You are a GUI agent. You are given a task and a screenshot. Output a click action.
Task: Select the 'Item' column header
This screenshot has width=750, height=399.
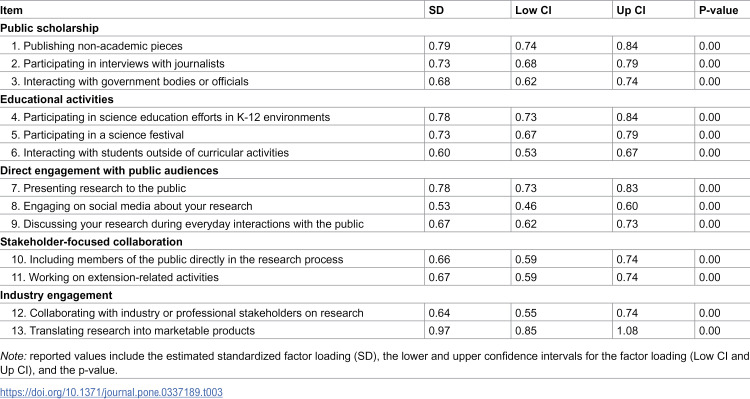point(11,10)
